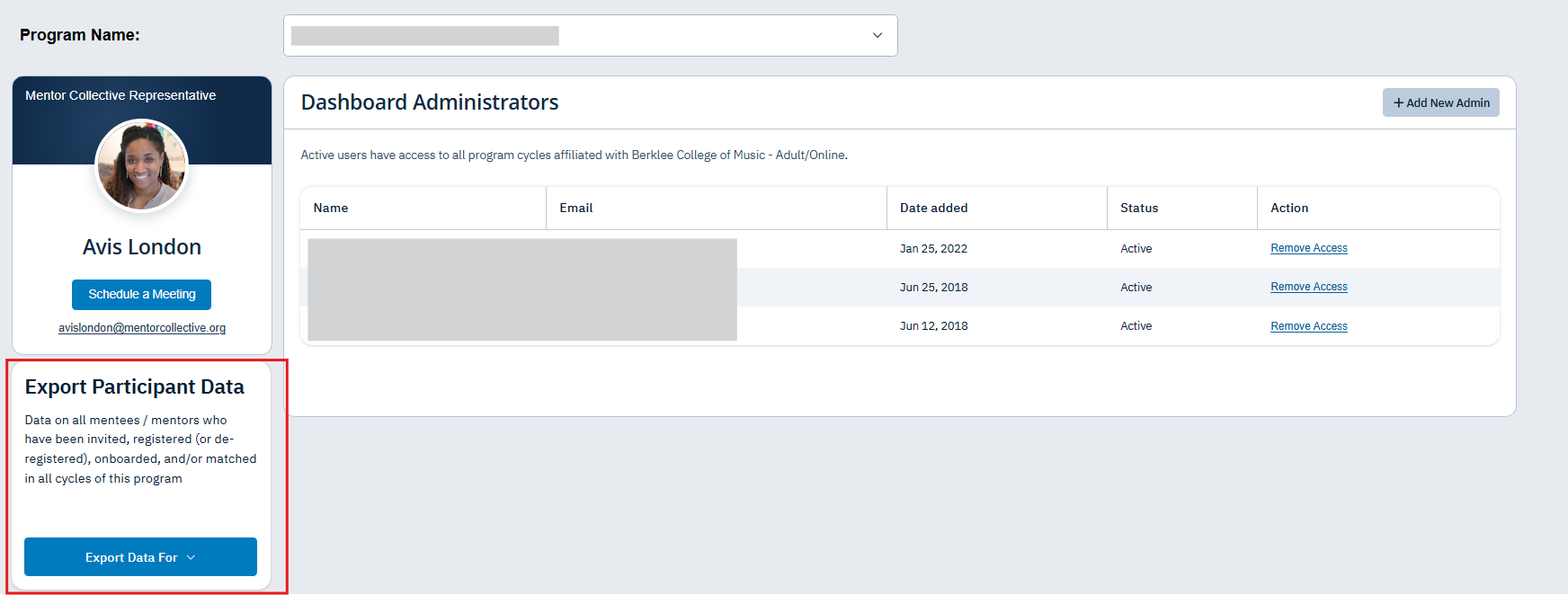1568x595 pixels.
Task: Click the export data description paragraph
Action: click(x=140, y=449)
